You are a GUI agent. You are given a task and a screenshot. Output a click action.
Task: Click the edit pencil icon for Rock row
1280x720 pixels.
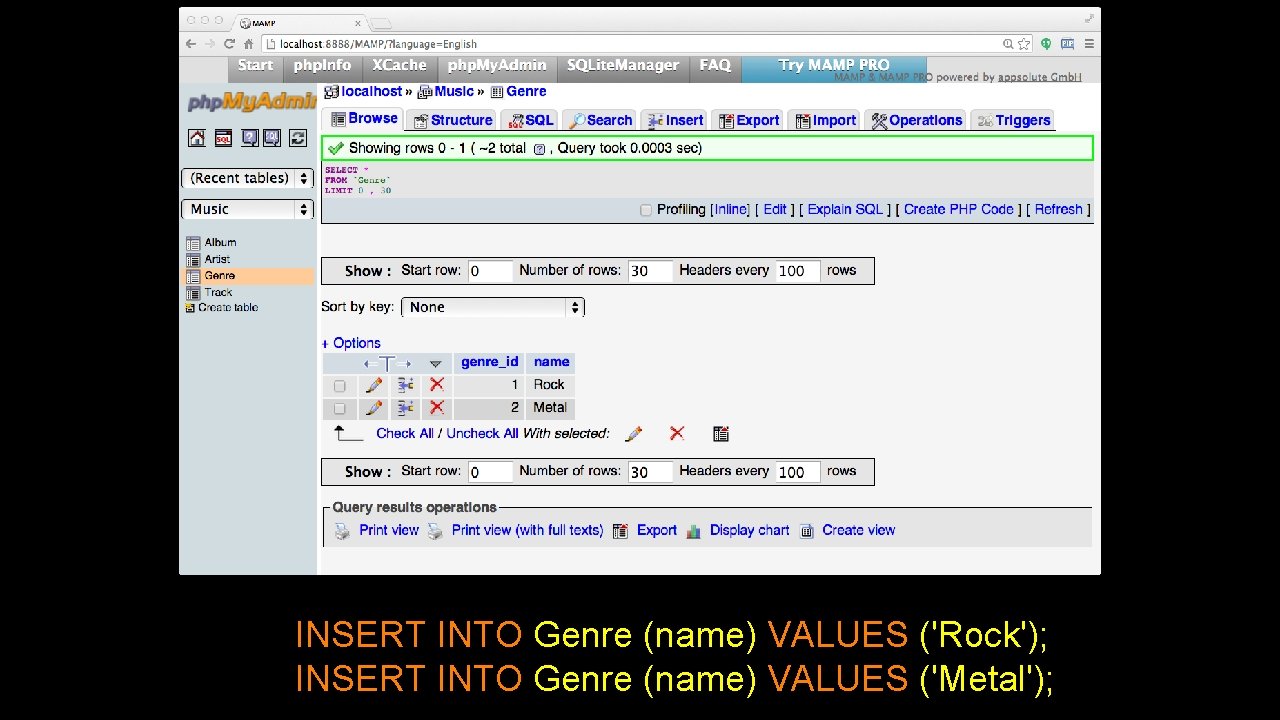tap(374, 385)
